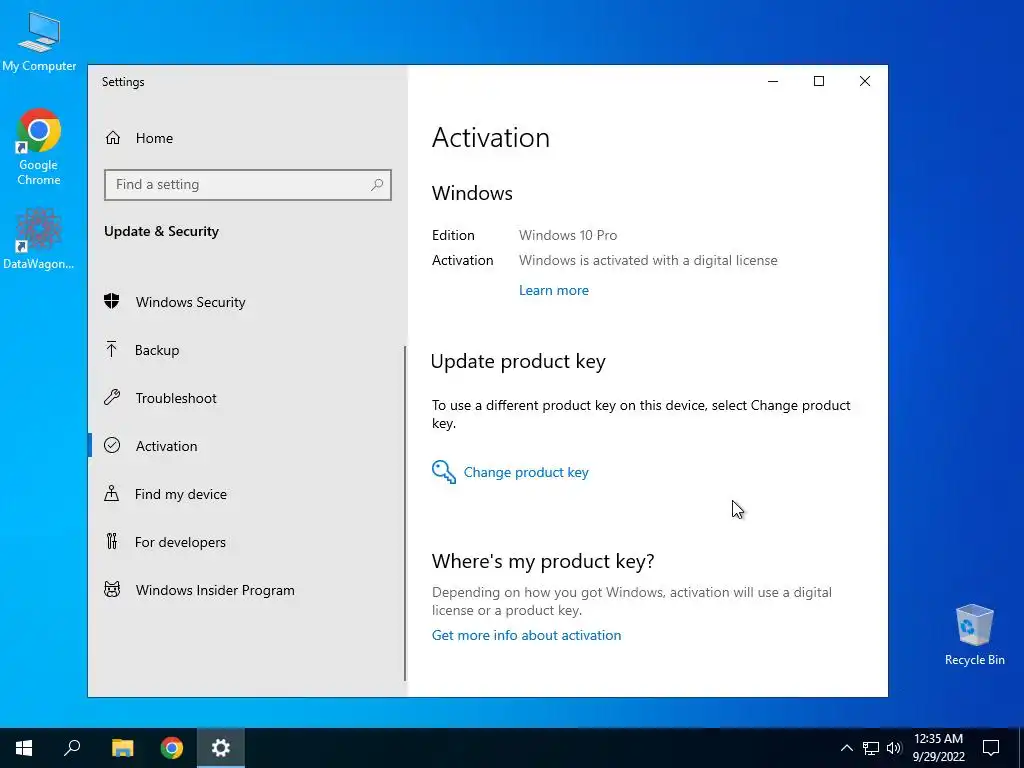
Task: Click the Update product key heading
Action: [x=519, y=361]
